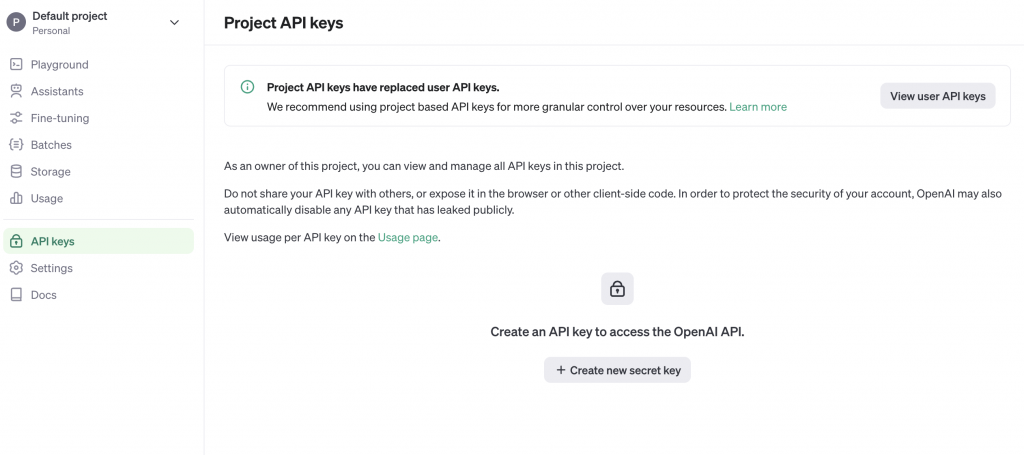This screenshot has height=455, width=1024.
Task: Go to Fine-tuning section
Action: (99, 118)
